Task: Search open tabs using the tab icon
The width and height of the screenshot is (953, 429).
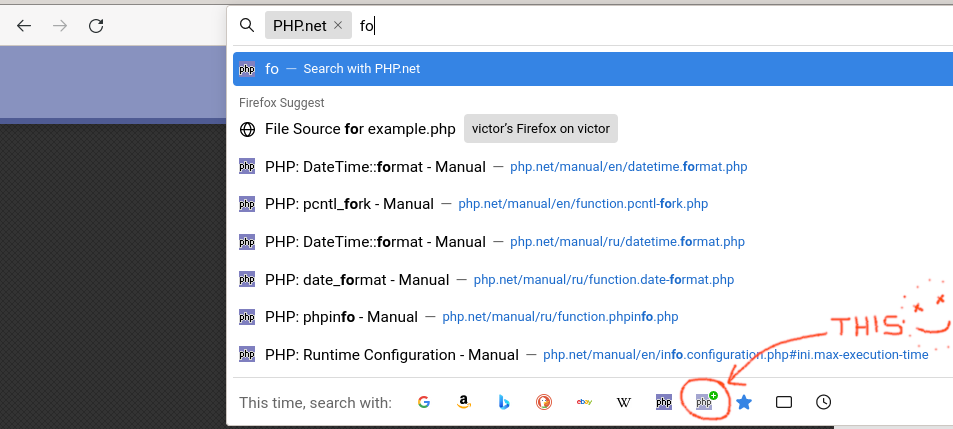Action: click(x=784, y=402)
